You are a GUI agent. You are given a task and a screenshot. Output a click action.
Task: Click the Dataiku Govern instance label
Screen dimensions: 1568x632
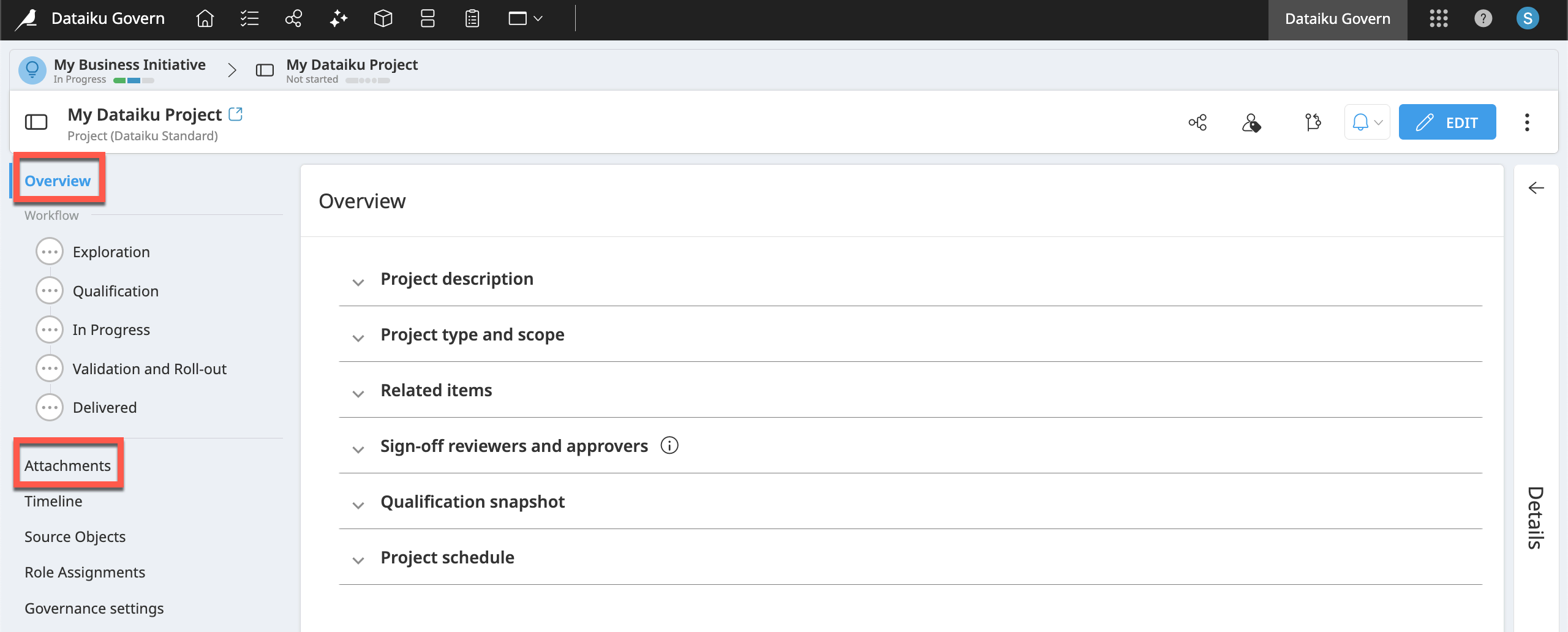pos(1338,19)
